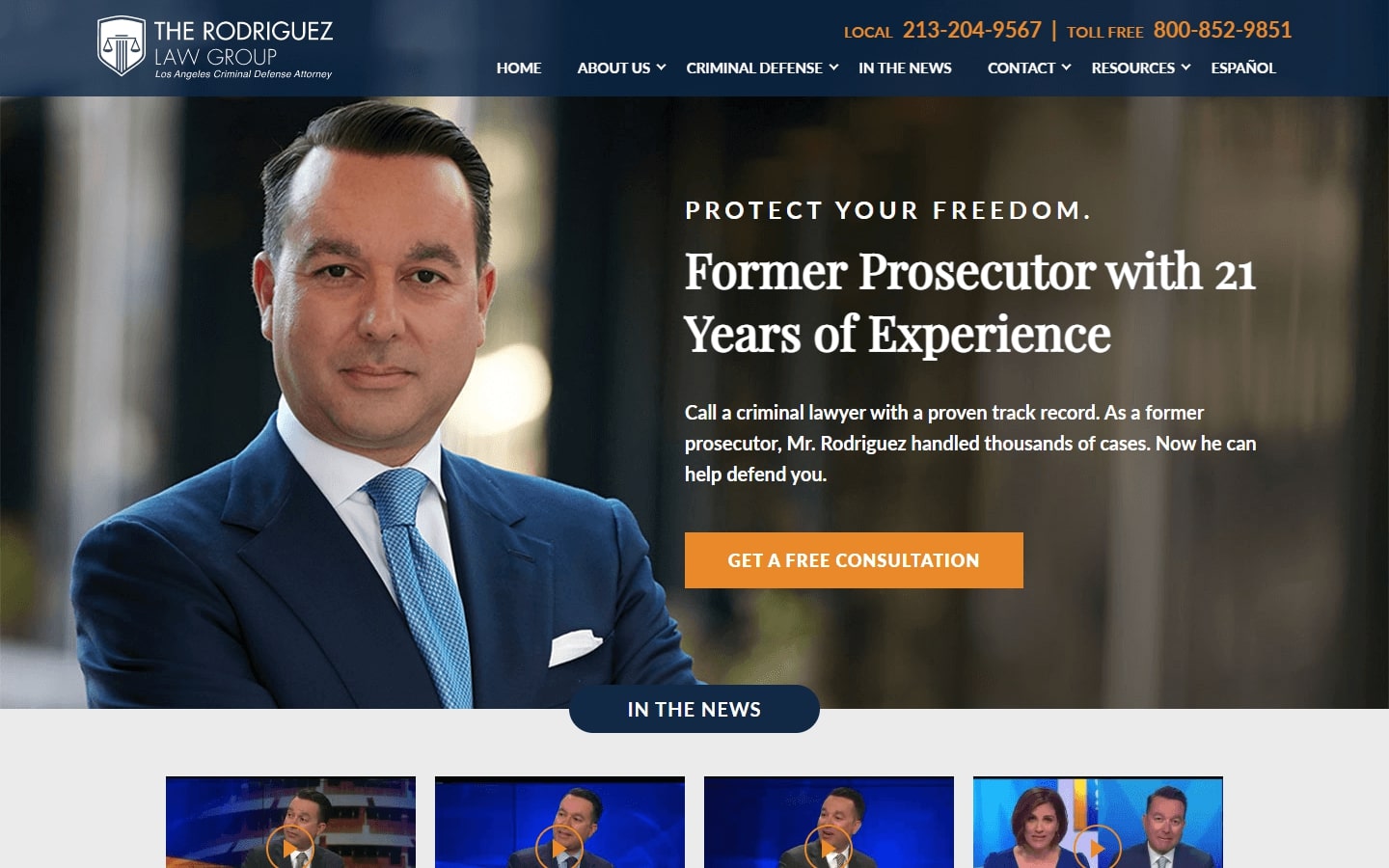Screen dimensions: 1389x868
Task: Call the local number 213-204-9567
Action: click(971, 30)
